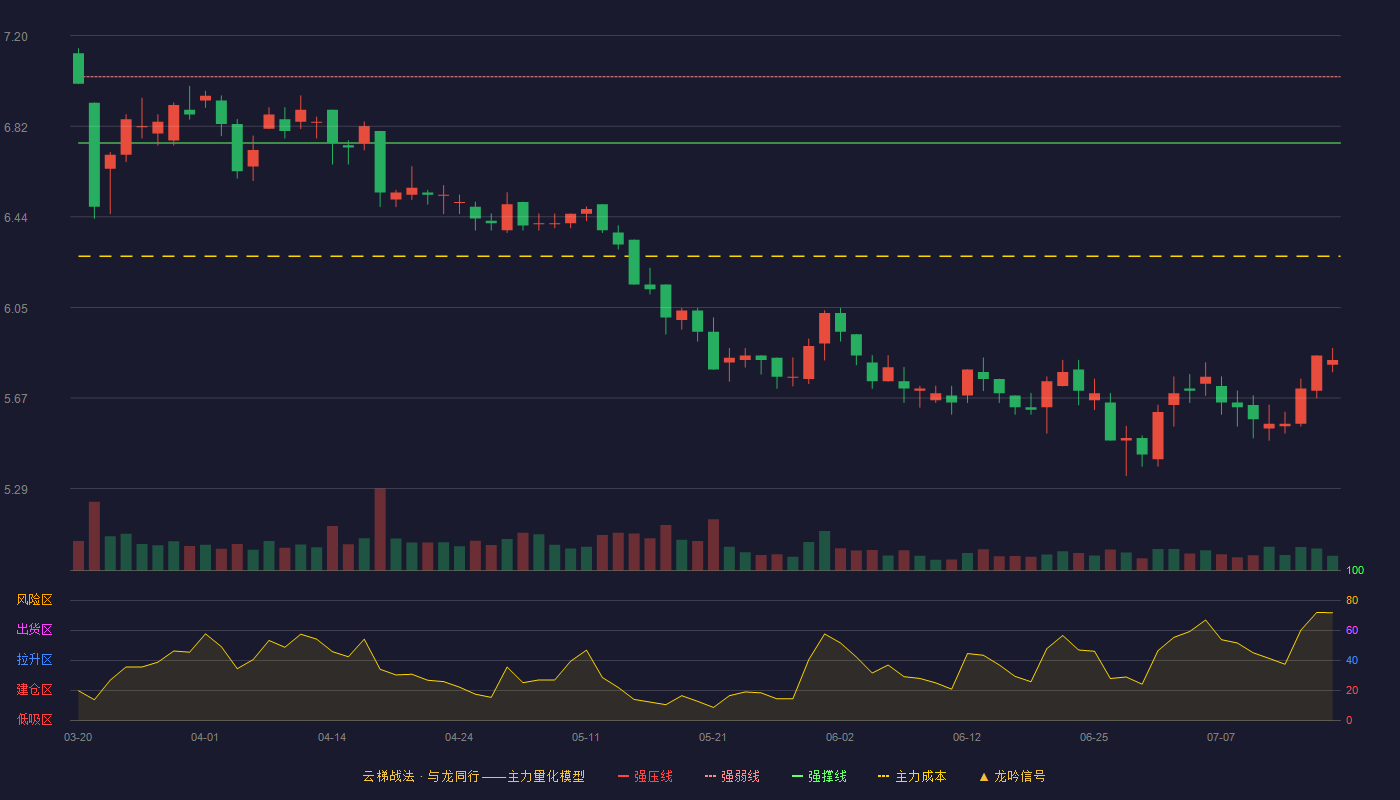Click the red 20 indicator axis value
Viewport: 1400px width, 800px height.
(1352, 690)
